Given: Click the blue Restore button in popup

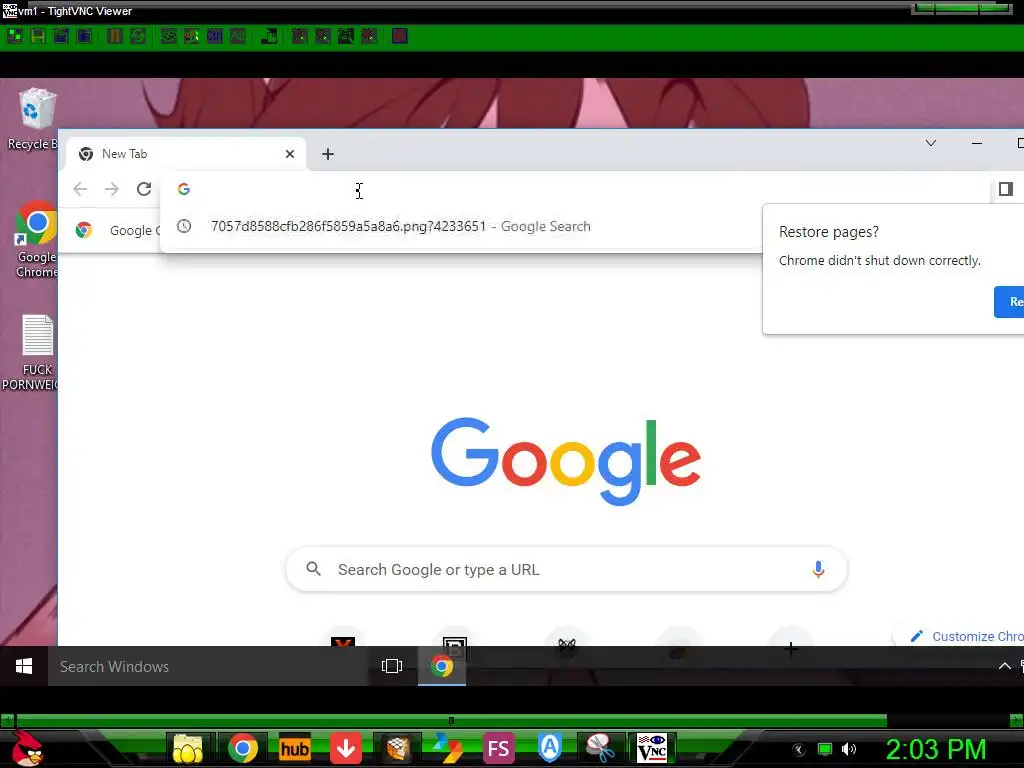Looking at the screenshot, I should (1009, 302).
